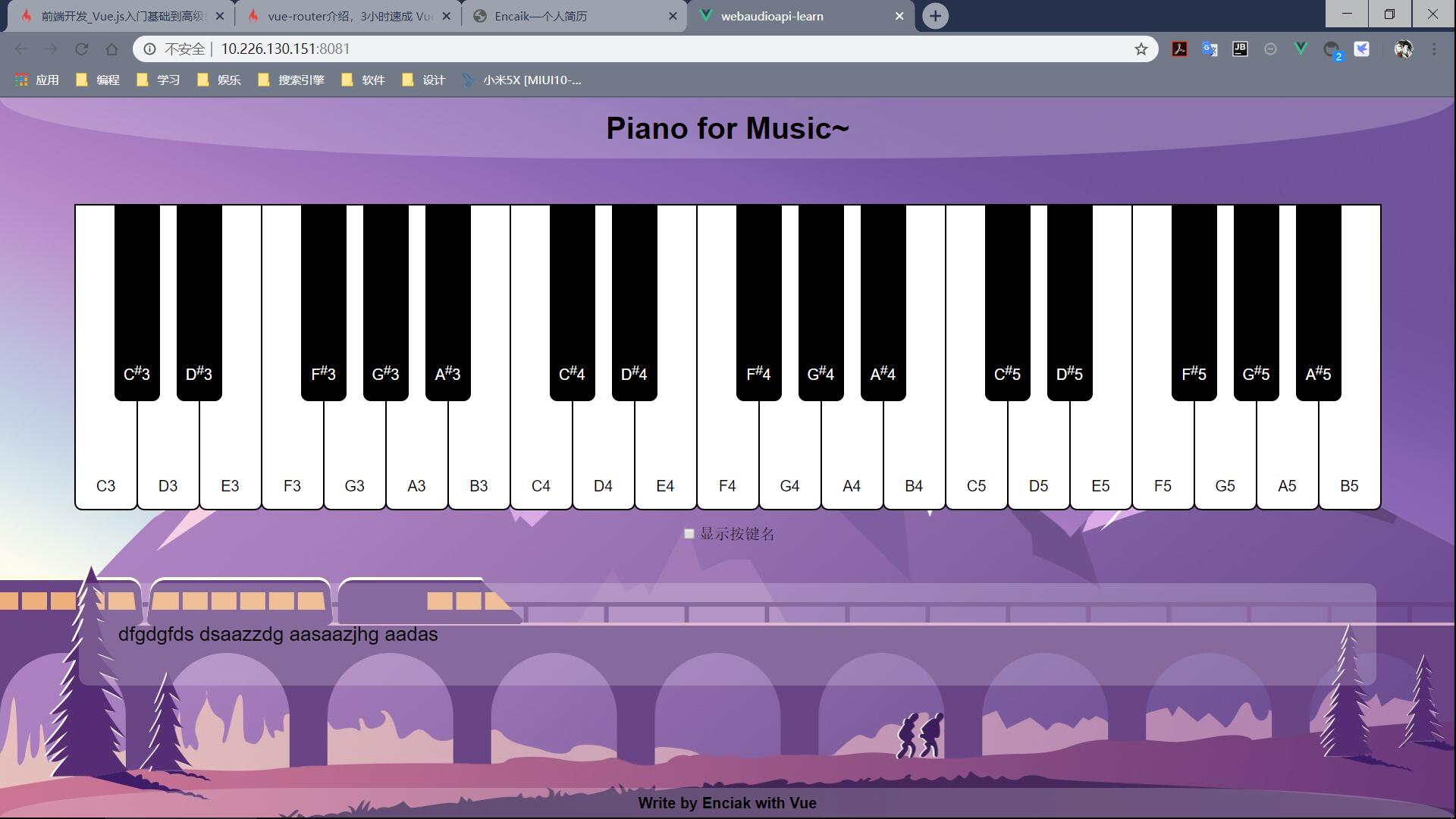
Task: Play the E3 white key
Action: pyautogui.click(x=230, y=455)
